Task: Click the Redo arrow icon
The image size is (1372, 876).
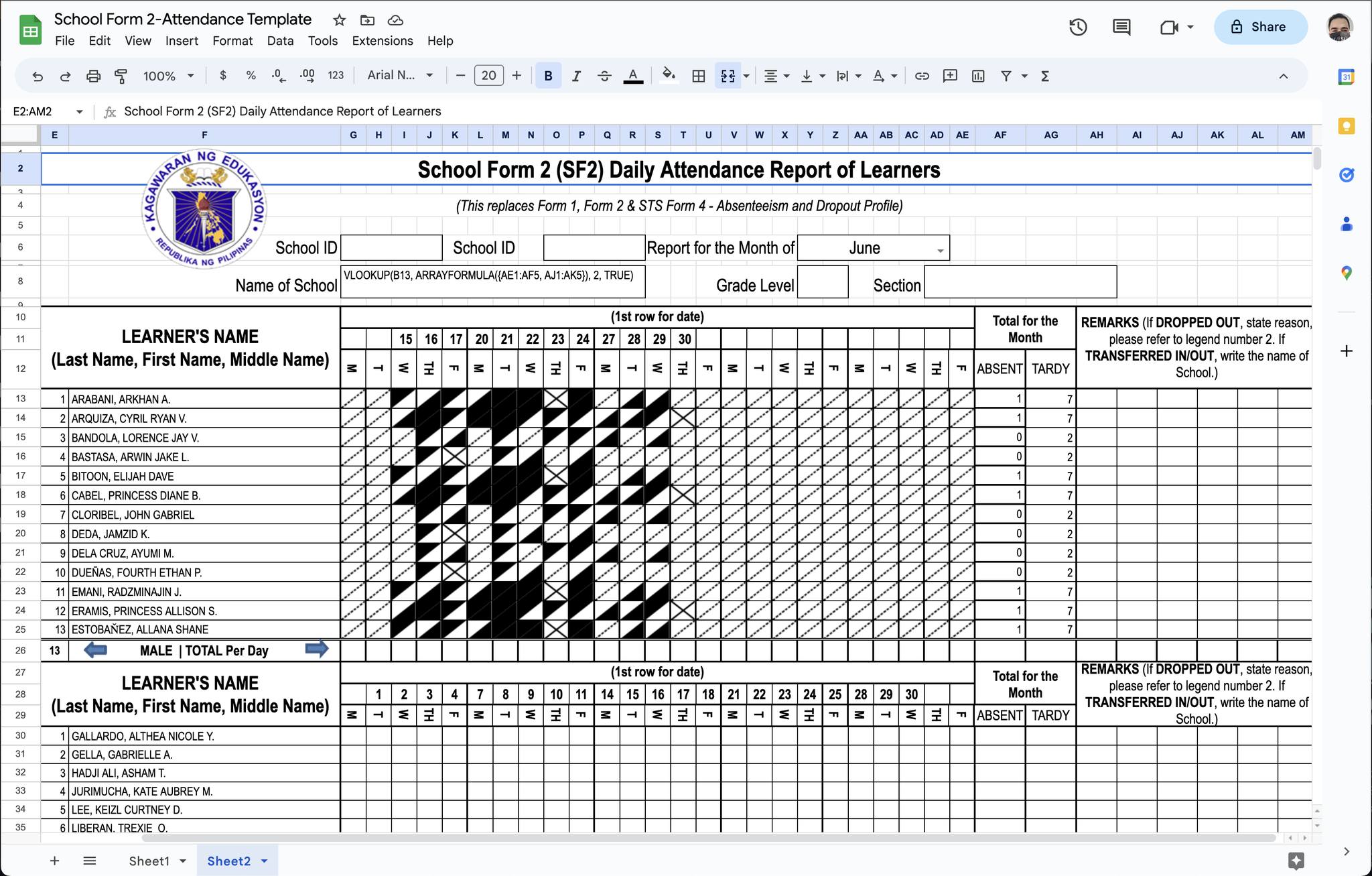Action: [x=65, y=76]
